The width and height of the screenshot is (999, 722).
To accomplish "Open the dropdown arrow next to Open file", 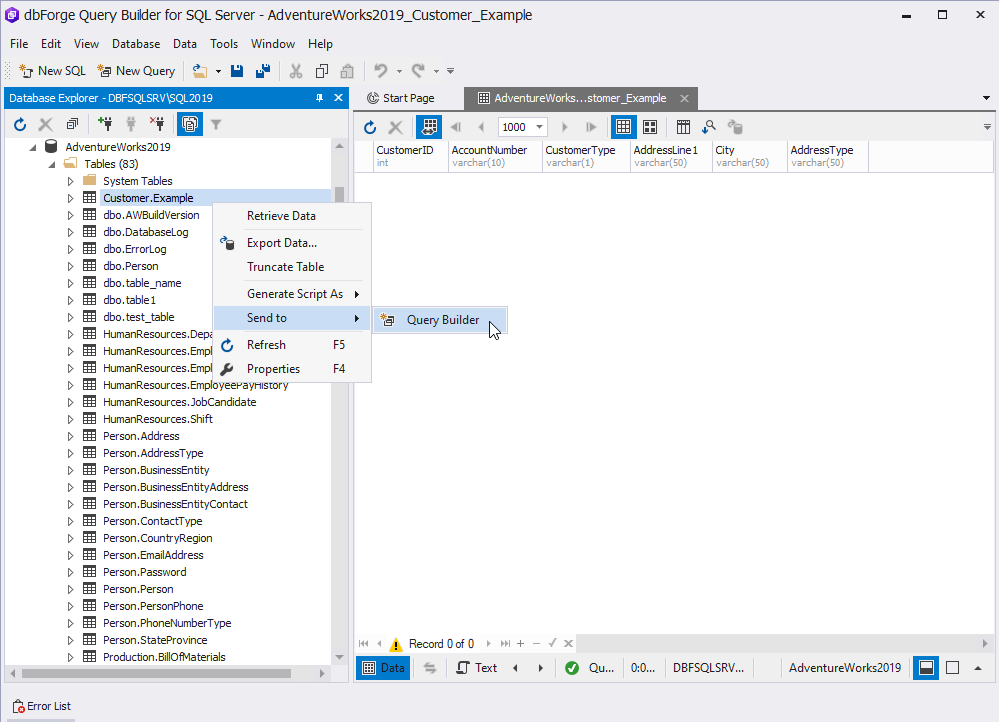I will 218,71.
